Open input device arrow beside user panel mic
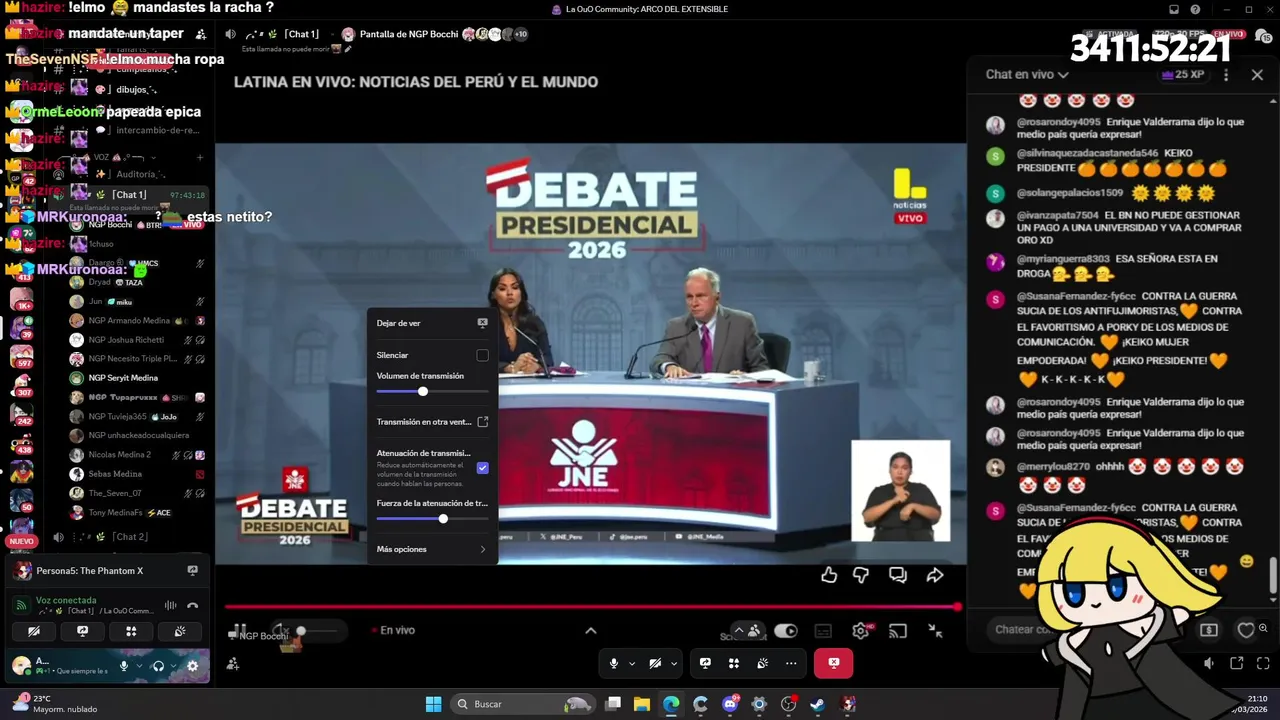Image resolution: width=1280 pixels, height=720 pixels. click(139, 665)
